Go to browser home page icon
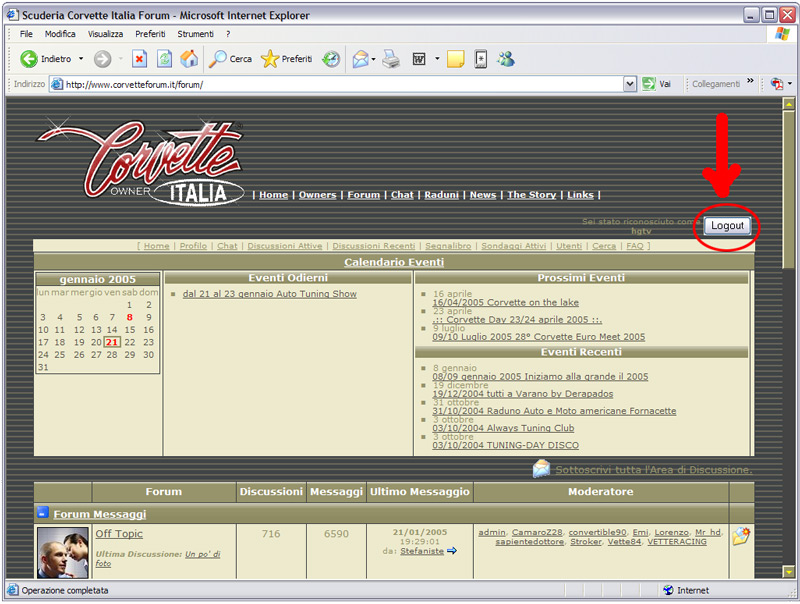The width and height of the screenshot is (800, 604). point(189,59)
